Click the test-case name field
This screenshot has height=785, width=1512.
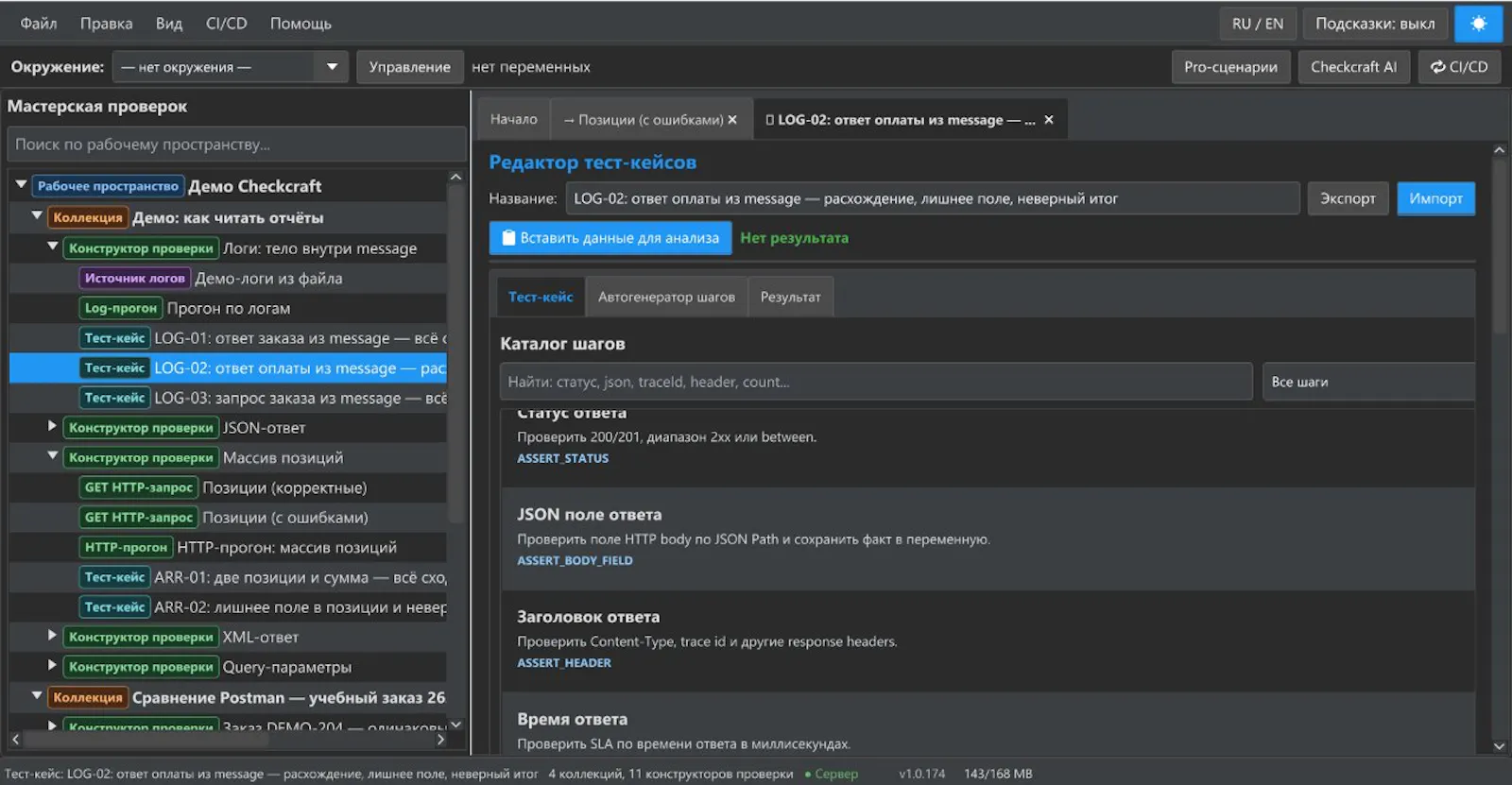pyautogui.click(x=933, y=198)
